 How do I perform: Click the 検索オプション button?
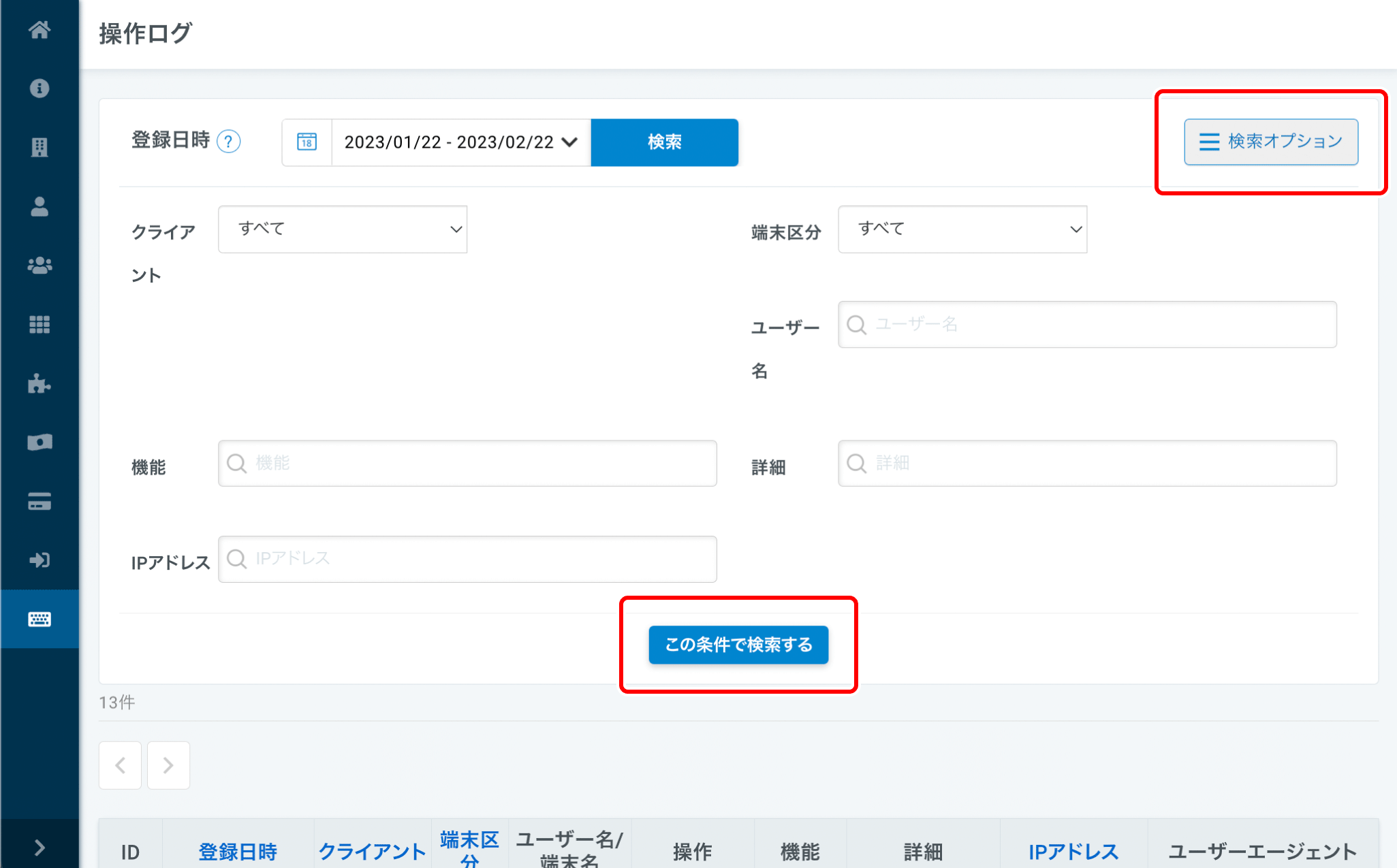pyautogui.click(x=1270, y=142)
